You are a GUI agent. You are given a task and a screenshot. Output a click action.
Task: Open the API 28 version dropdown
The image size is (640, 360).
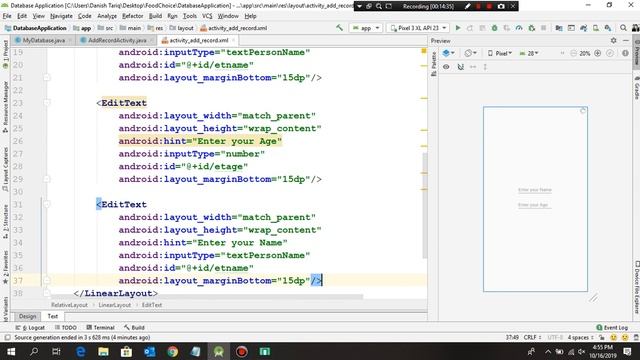click(529, 53)
